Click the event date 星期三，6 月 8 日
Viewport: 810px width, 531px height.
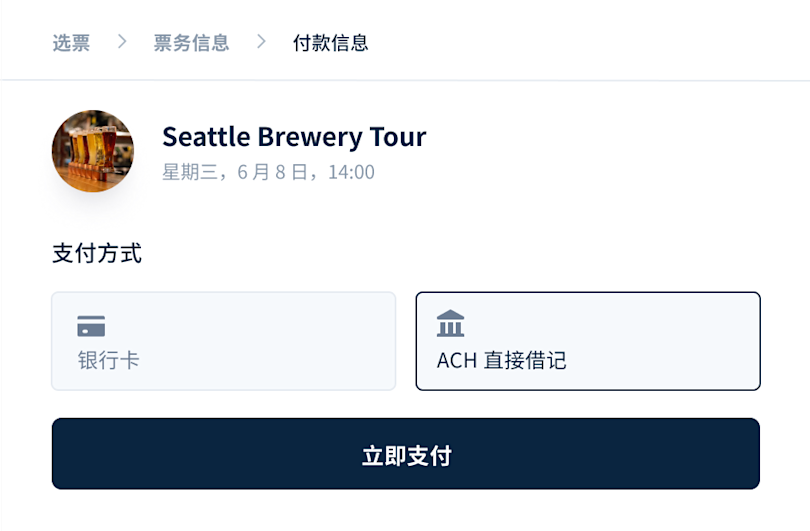(238, 172)
